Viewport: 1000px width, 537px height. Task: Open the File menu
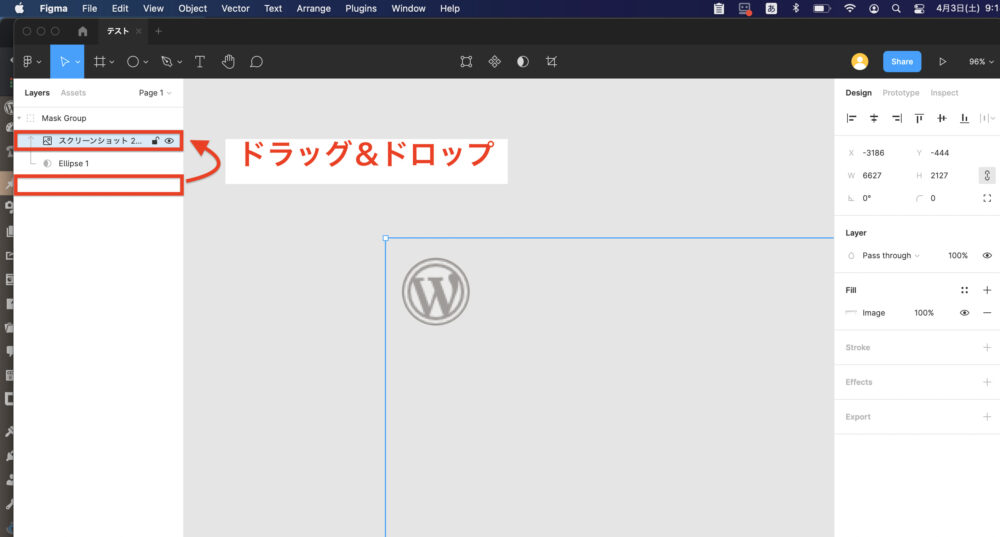[x=89, y=8]
